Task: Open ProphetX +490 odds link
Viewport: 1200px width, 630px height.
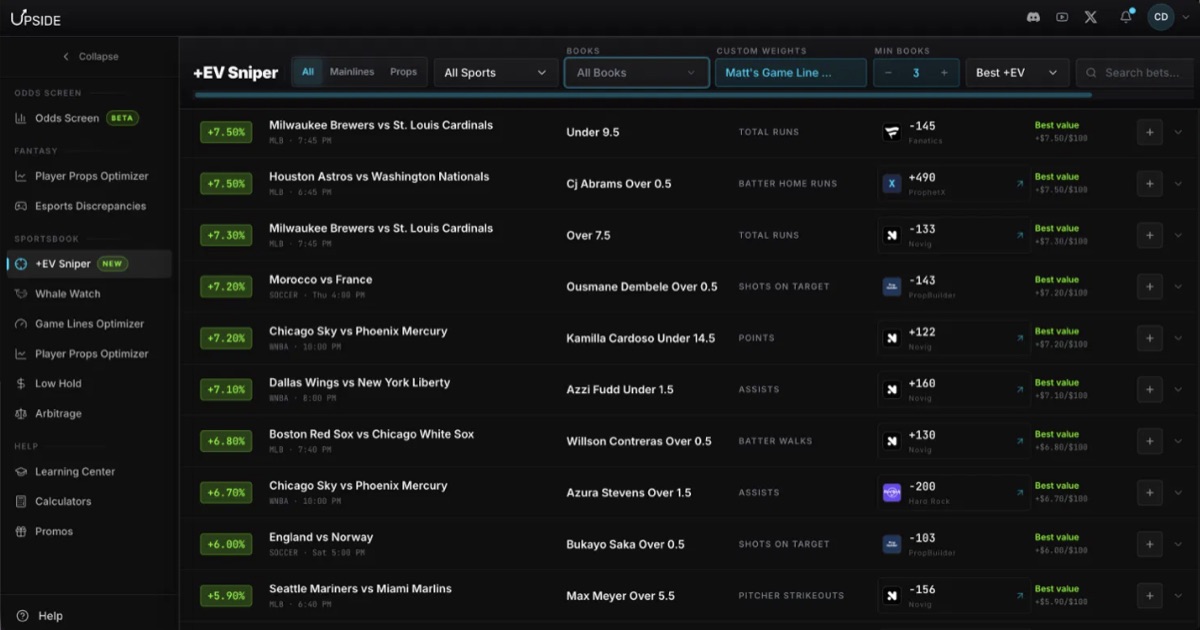Action: 953,184
